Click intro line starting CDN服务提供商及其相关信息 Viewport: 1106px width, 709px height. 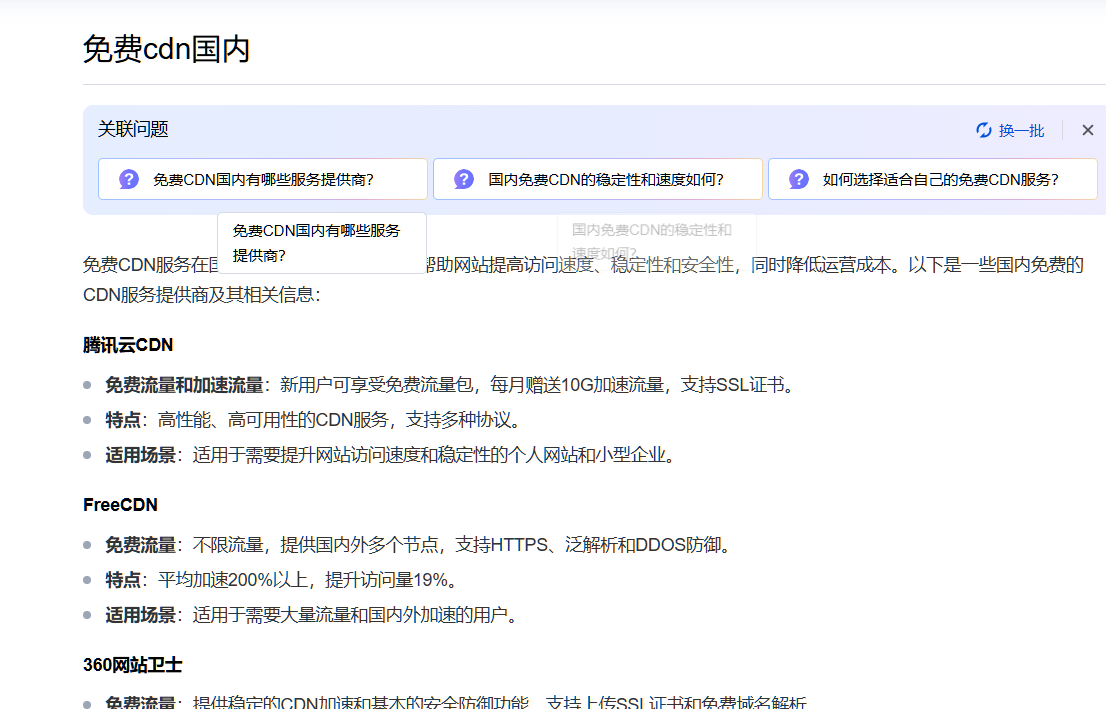(202, 295)
